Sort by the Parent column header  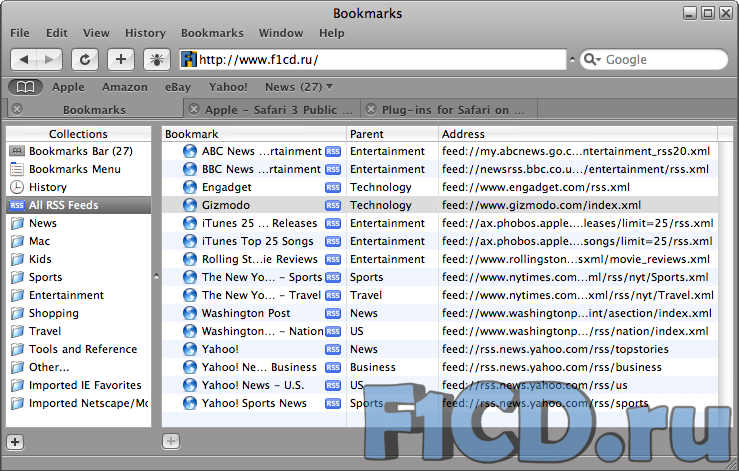[x=392, y=134]
